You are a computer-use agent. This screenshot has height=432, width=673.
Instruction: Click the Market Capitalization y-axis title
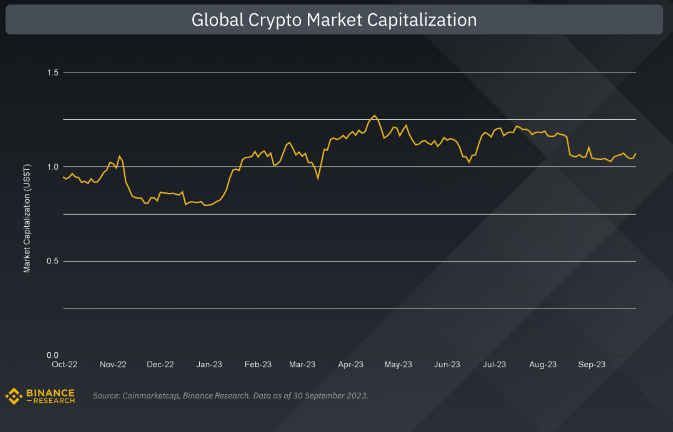(x=27, y=218)
